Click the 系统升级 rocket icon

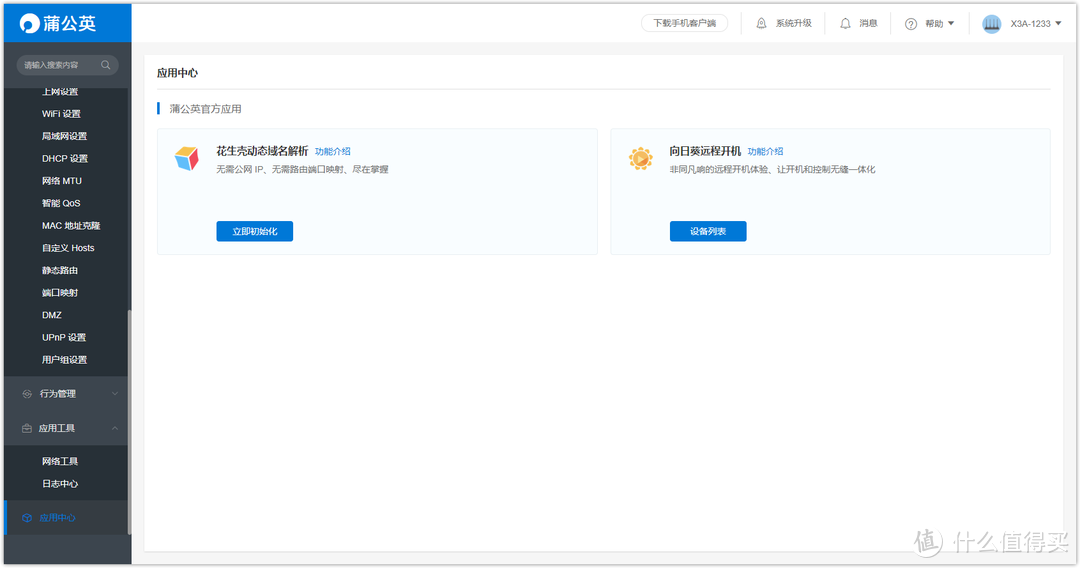[x=762, y=23]
